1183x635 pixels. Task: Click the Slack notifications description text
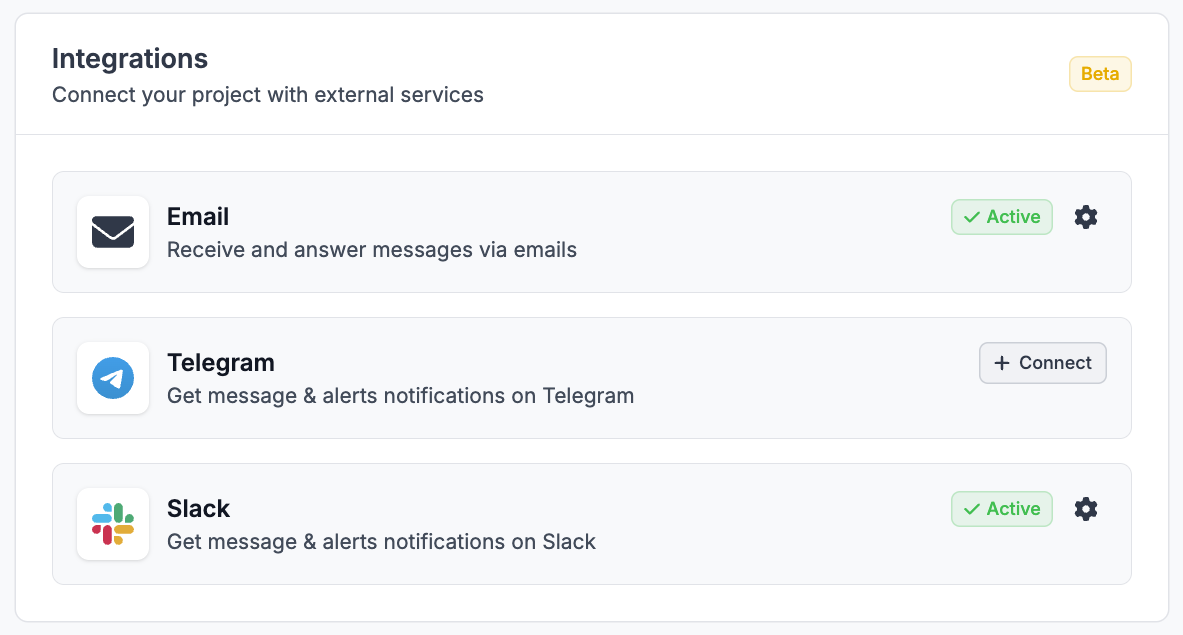pyautogui.click(x=381, y=542)
